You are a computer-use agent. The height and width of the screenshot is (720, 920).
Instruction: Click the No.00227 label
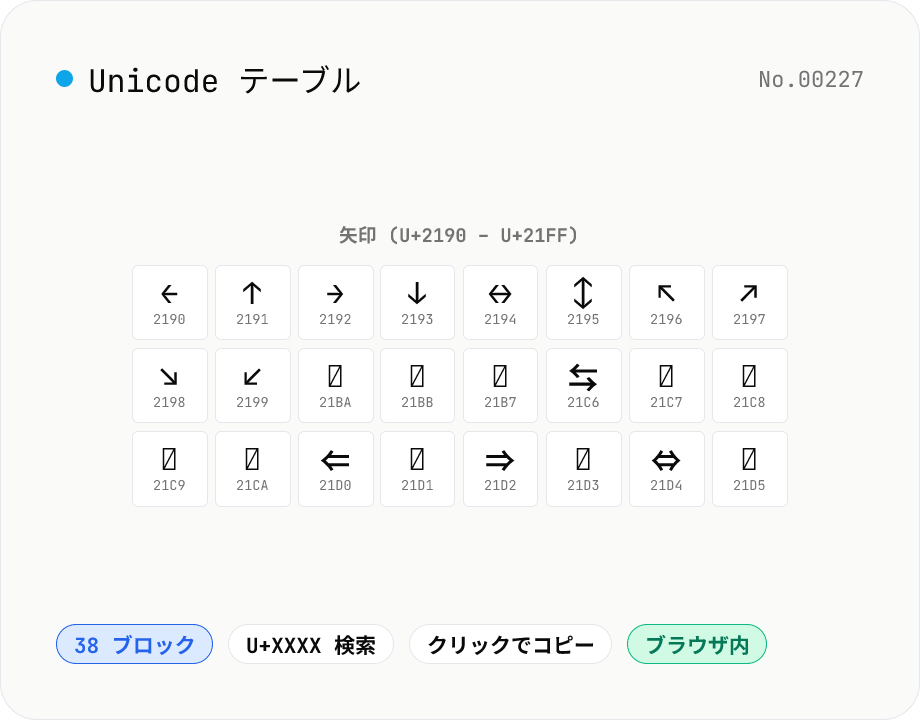(x=811, y=80)
